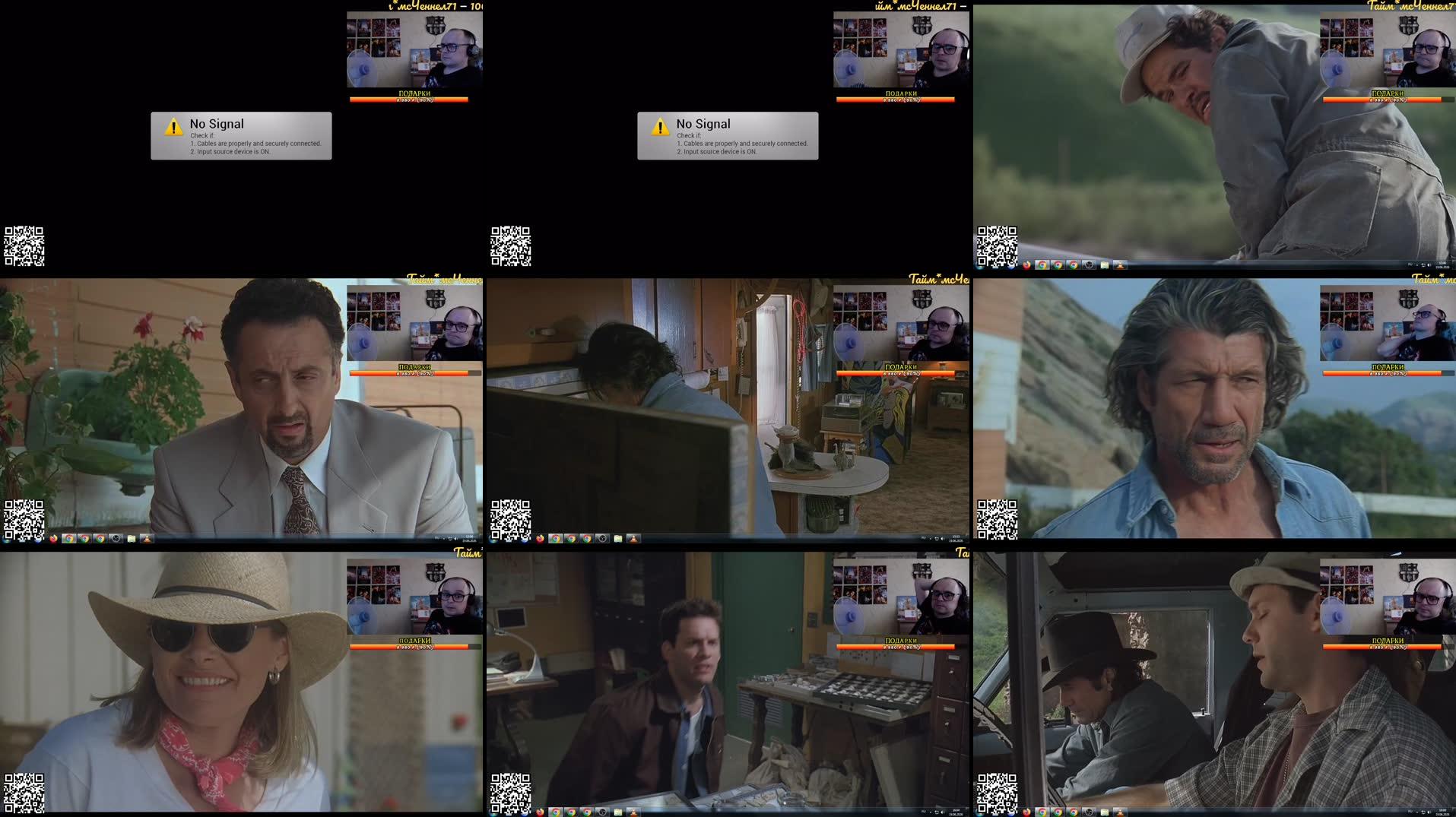
Task: Click leftmost Chrome icon in the gray-suit man frame taskbar
Action: point(69,539)
